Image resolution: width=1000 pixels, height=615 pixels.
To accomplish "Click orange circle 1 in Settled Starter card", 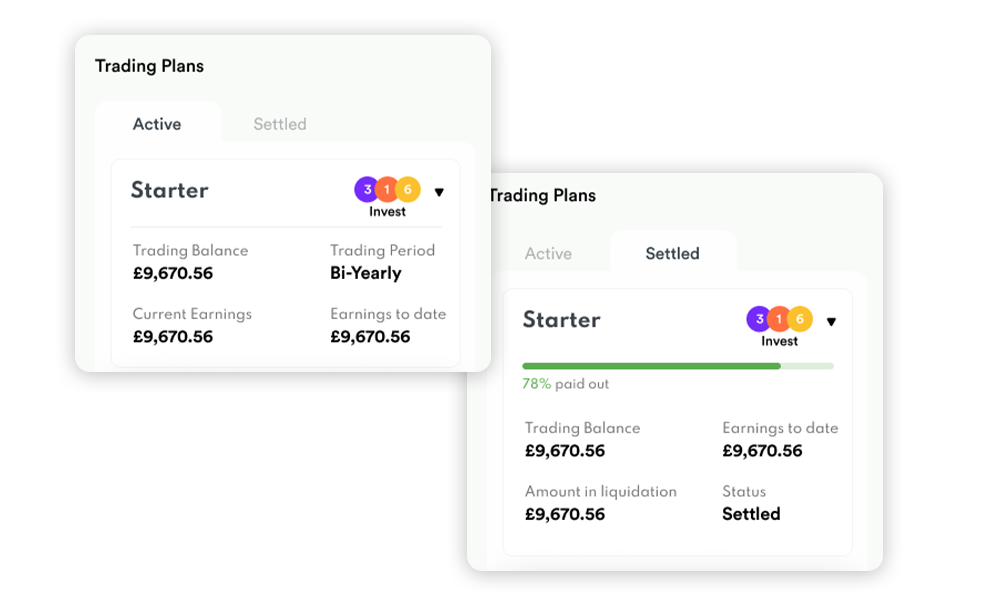I will 779,319.
